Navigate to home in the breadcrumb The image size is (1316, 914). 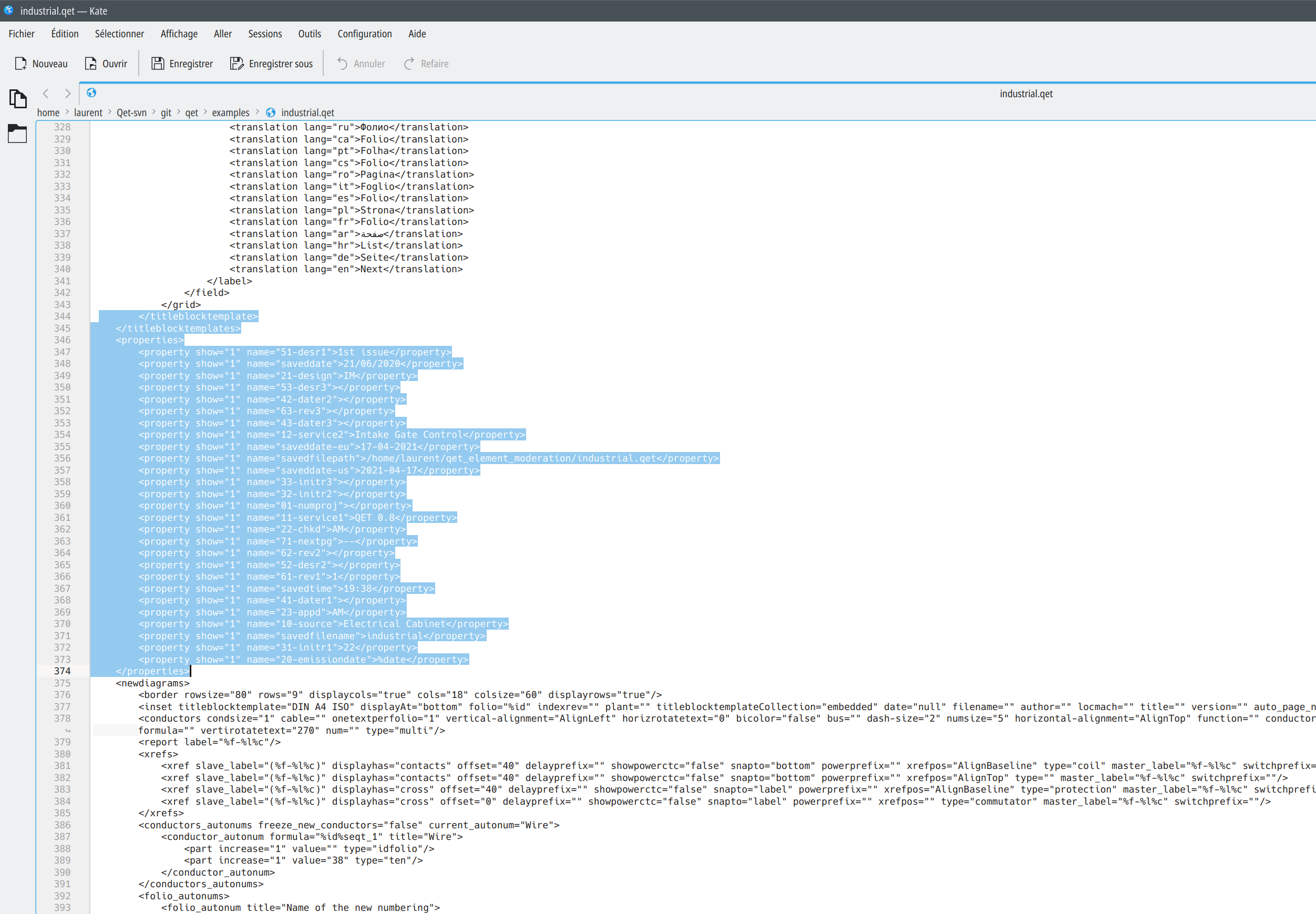[x=48, y=113]
